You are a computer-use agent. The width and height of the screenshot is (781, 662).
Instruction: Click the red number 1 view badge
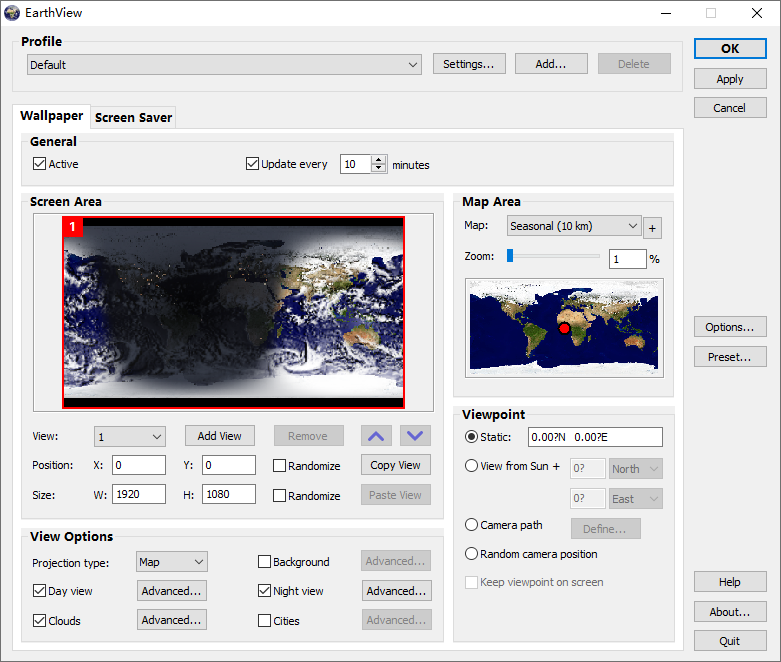point(73,227)
